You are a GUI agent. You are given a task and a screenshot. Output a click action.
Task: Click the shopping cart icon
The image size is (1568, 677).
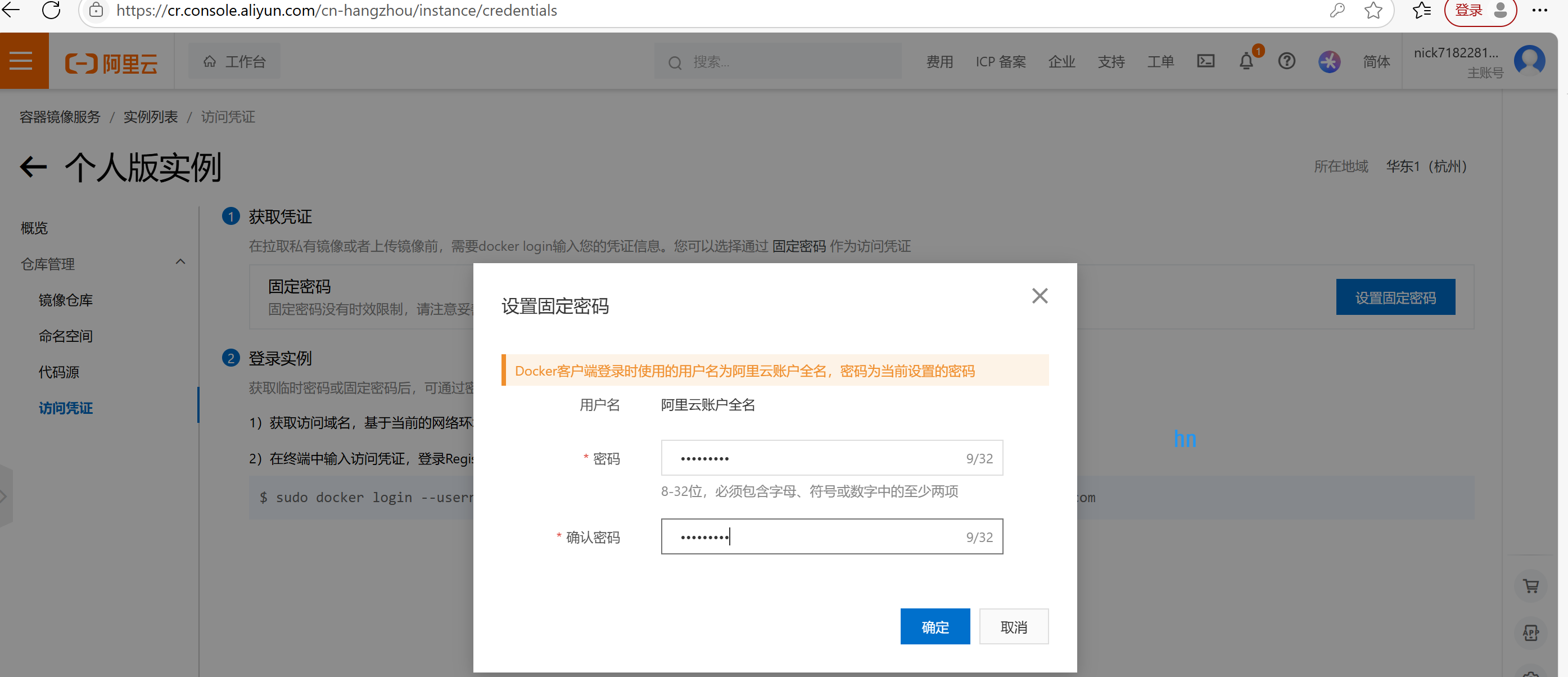[1530, 586]
